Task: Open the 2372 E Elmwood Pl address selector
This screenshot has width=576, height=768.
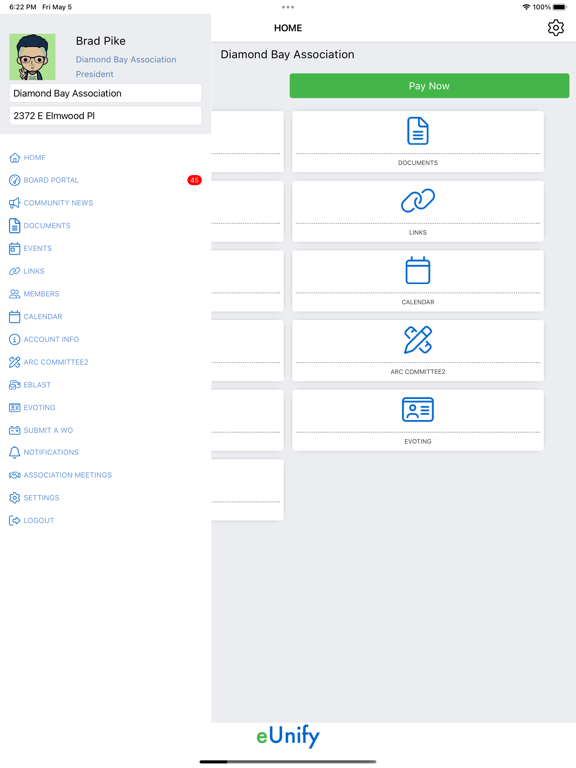Action: (105, 116)
